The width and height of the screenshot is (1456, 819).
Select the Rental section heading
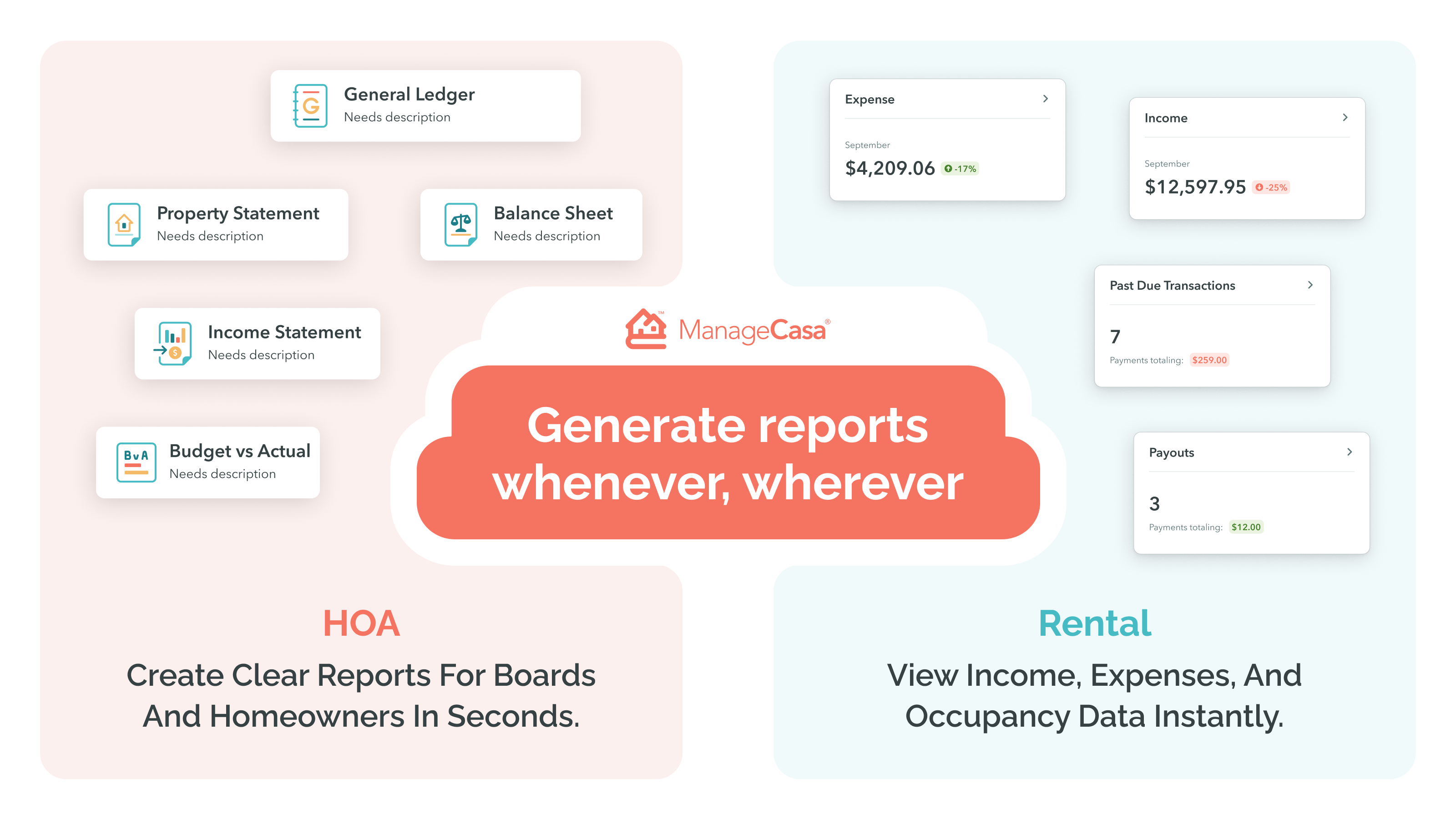(x=1094, y=623)
